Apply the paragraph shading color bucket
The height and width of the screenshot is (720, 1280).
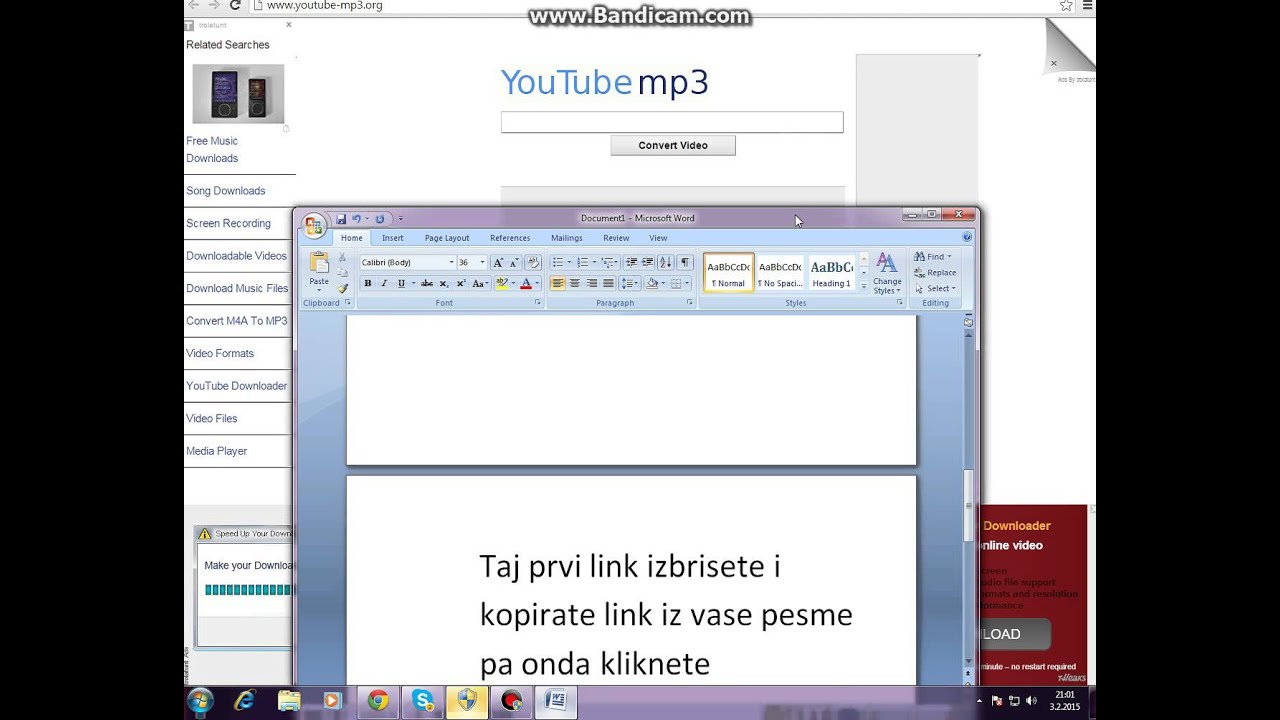click(651, 284)
